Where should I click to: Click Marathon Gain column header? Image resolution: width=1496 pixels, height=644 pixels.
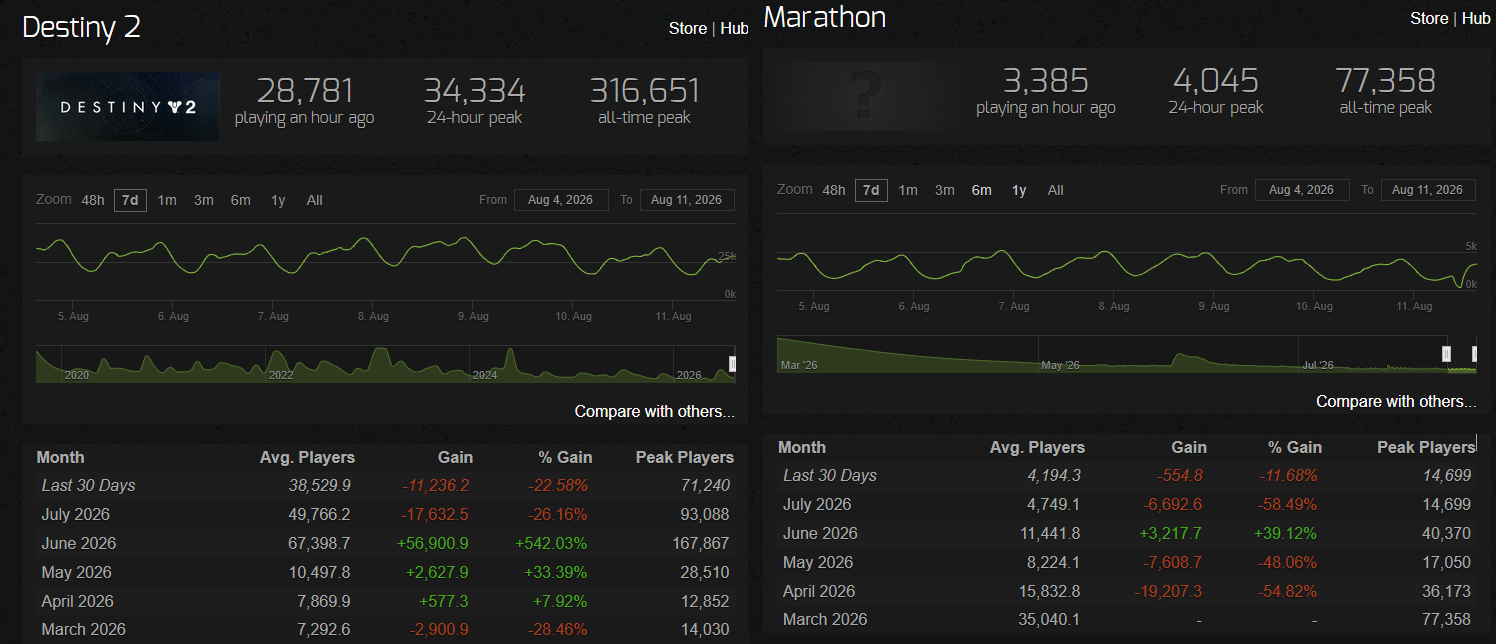[x=1188, y=447]
